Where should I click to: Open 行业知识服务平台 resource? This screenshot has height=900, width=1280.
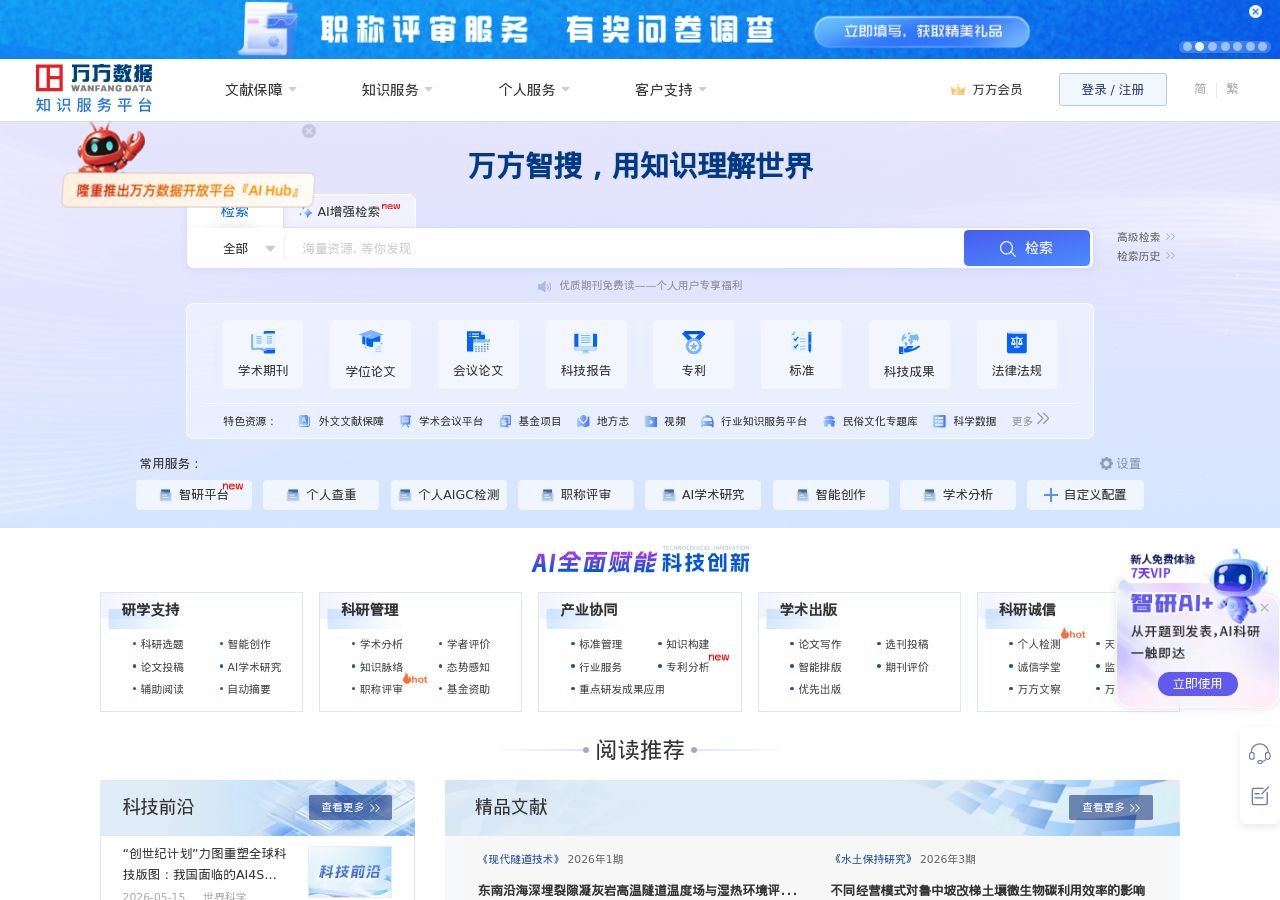(754, 421)
